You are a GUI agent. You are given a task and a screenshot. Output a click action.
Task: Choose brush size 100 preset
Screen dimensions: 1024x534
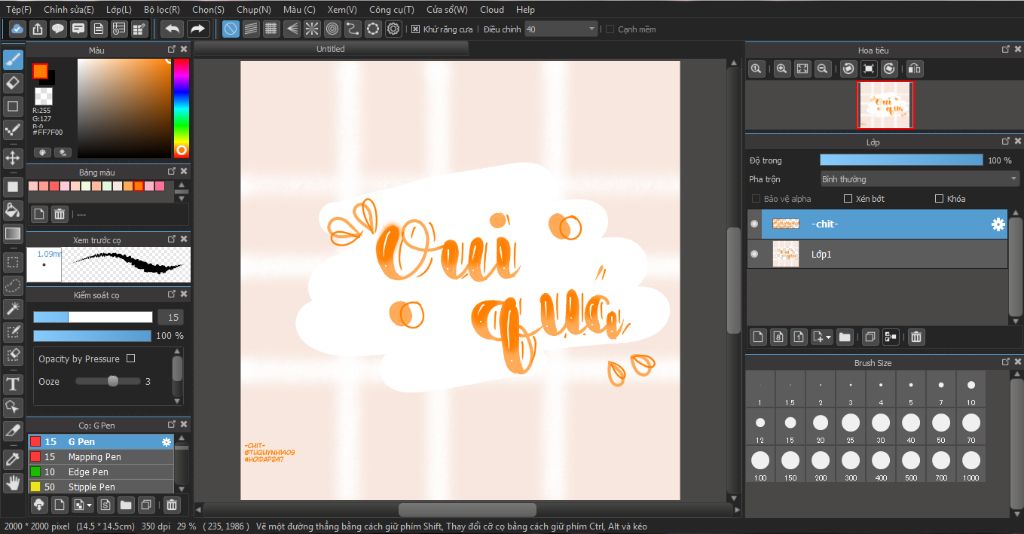(x=760, y=463)
